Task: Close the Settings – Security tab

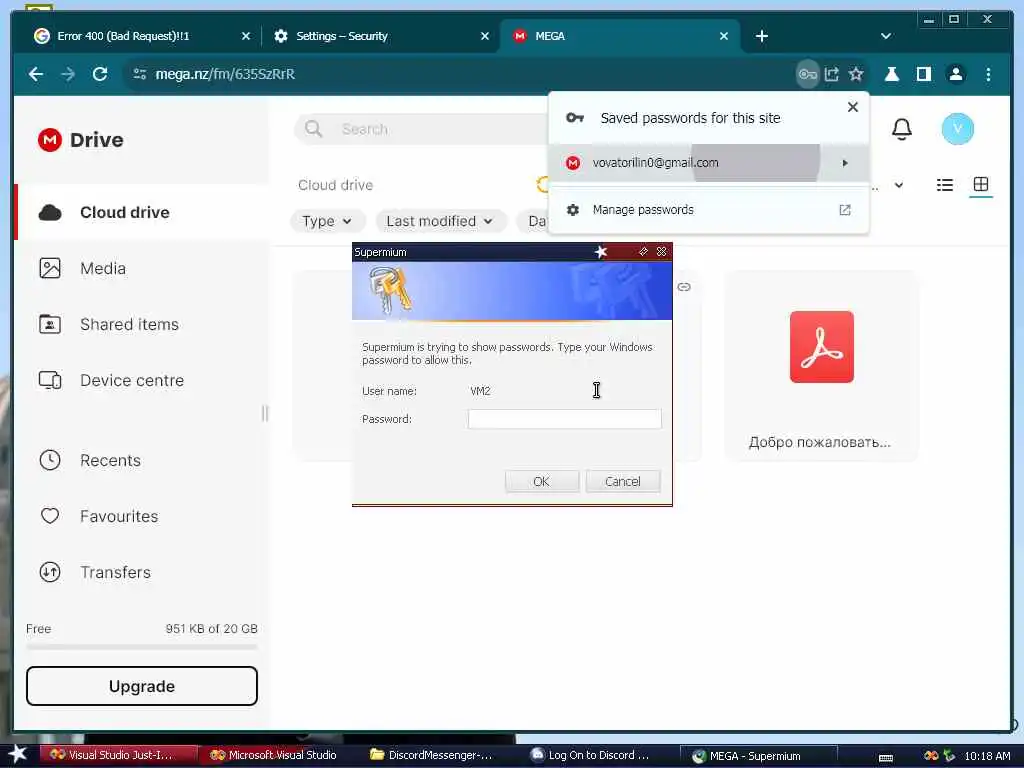Action: click(x=485, y=36)
